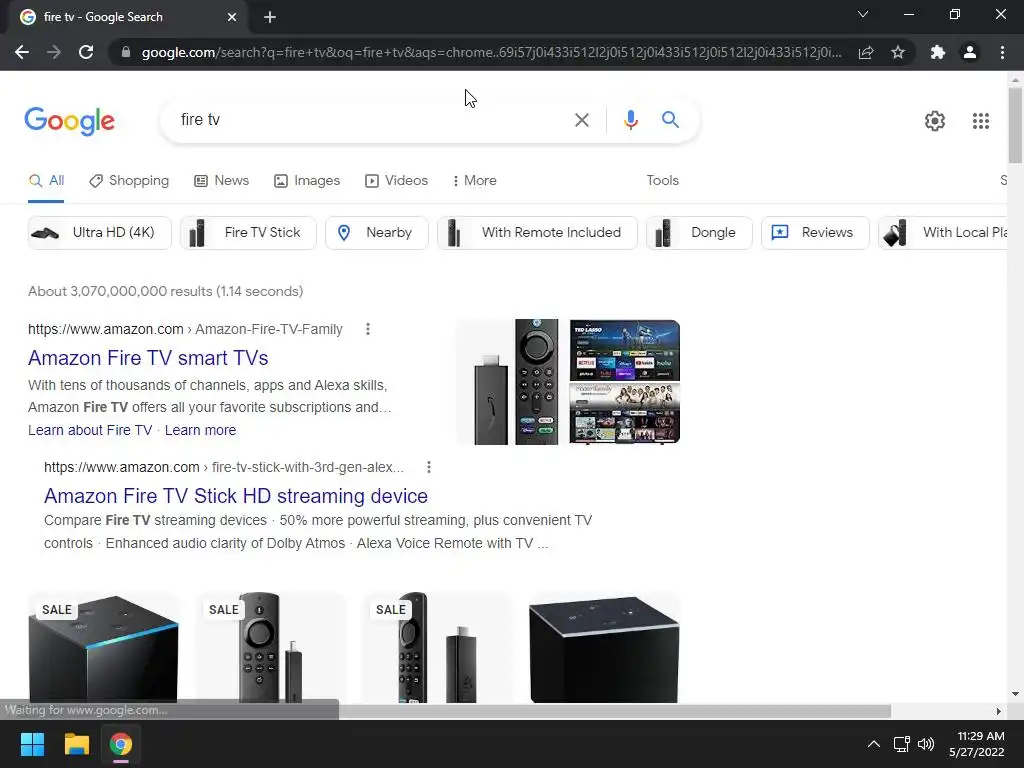Open the SALE Fire TV Cube product
This screenshot has width=1024, height=768.
coord(103,648)
